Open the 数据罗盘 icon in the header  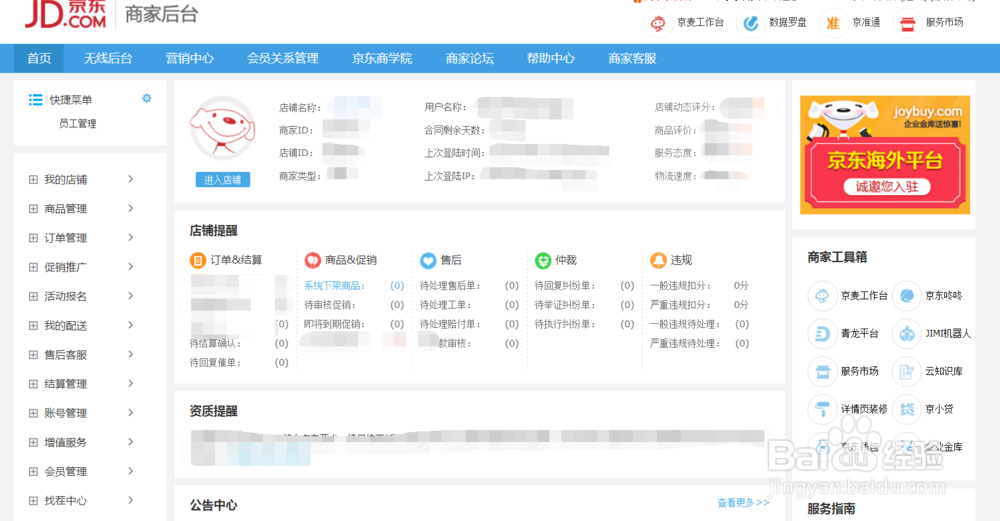pyautogui.click(x=751, y=24)
